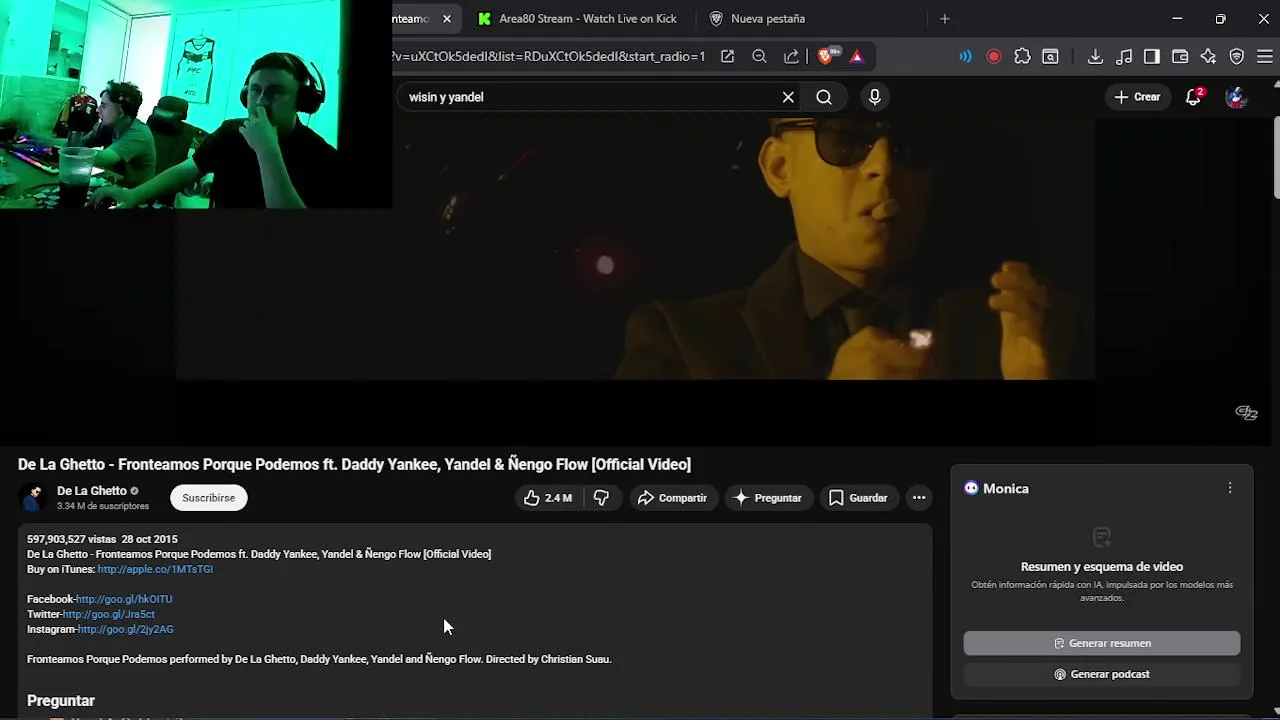Viewport: 1280px width, 720px height.
Task: Open the Twitter goo.gl link
Action: pos(109,614)
